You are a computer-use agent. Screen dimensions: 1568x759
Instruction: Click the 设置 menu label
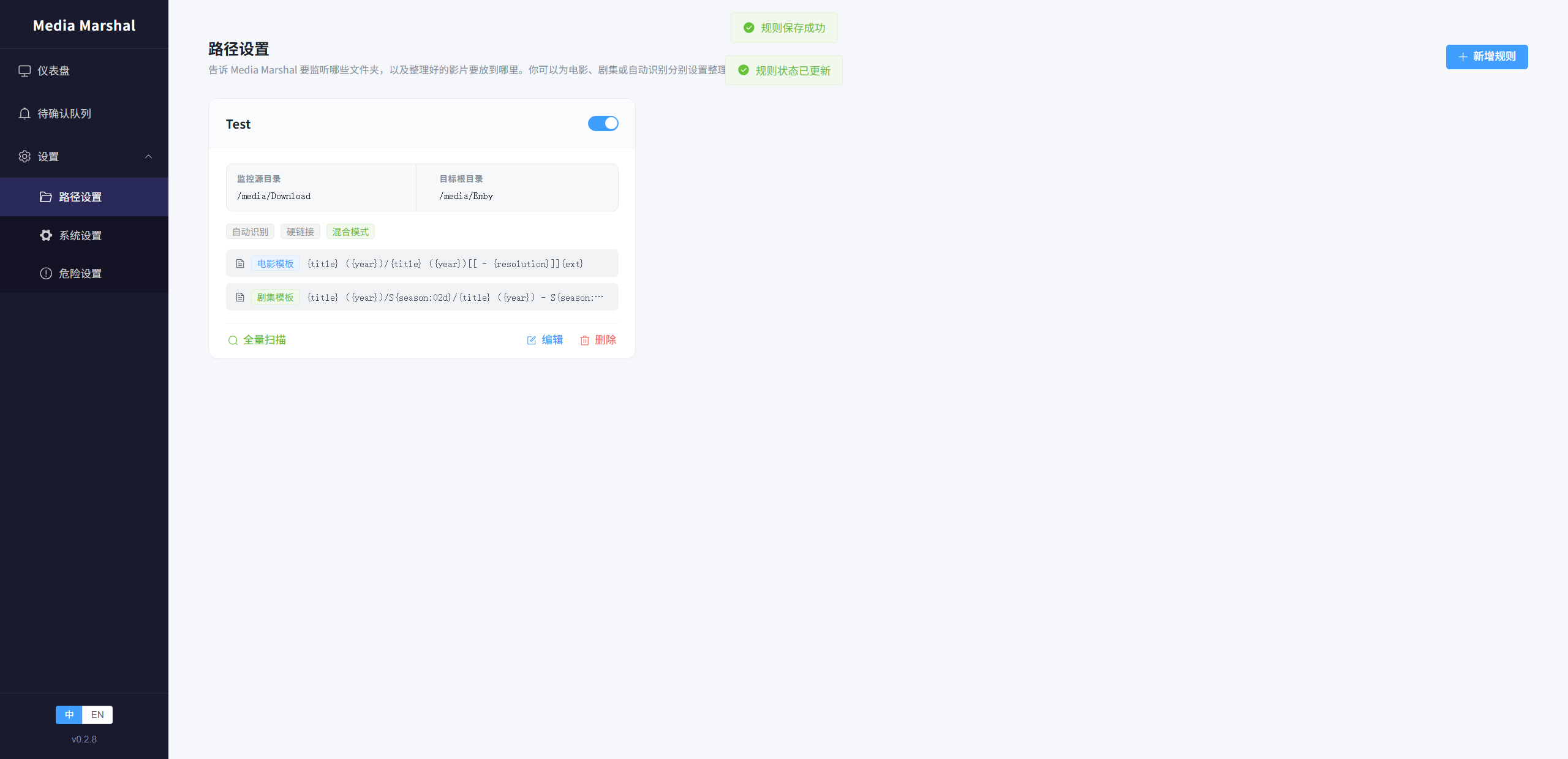(x=48, y=156)
